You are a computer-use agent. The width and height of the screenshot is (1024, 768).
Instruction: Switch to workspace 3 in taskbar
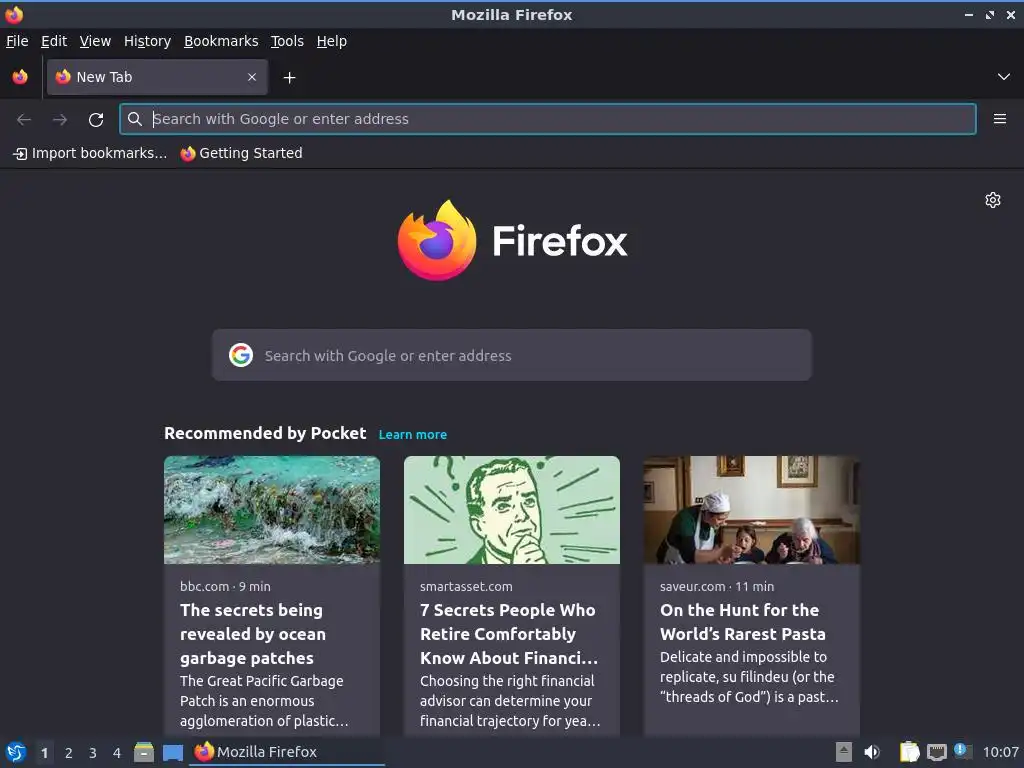(93, 753)
